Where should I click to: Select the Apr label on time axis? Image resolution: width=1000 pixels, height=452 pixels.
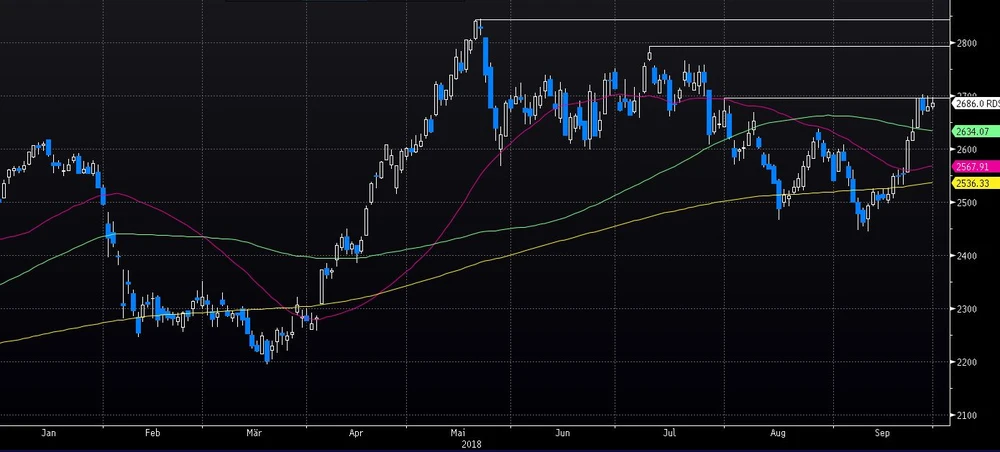[x=357, y=435]
